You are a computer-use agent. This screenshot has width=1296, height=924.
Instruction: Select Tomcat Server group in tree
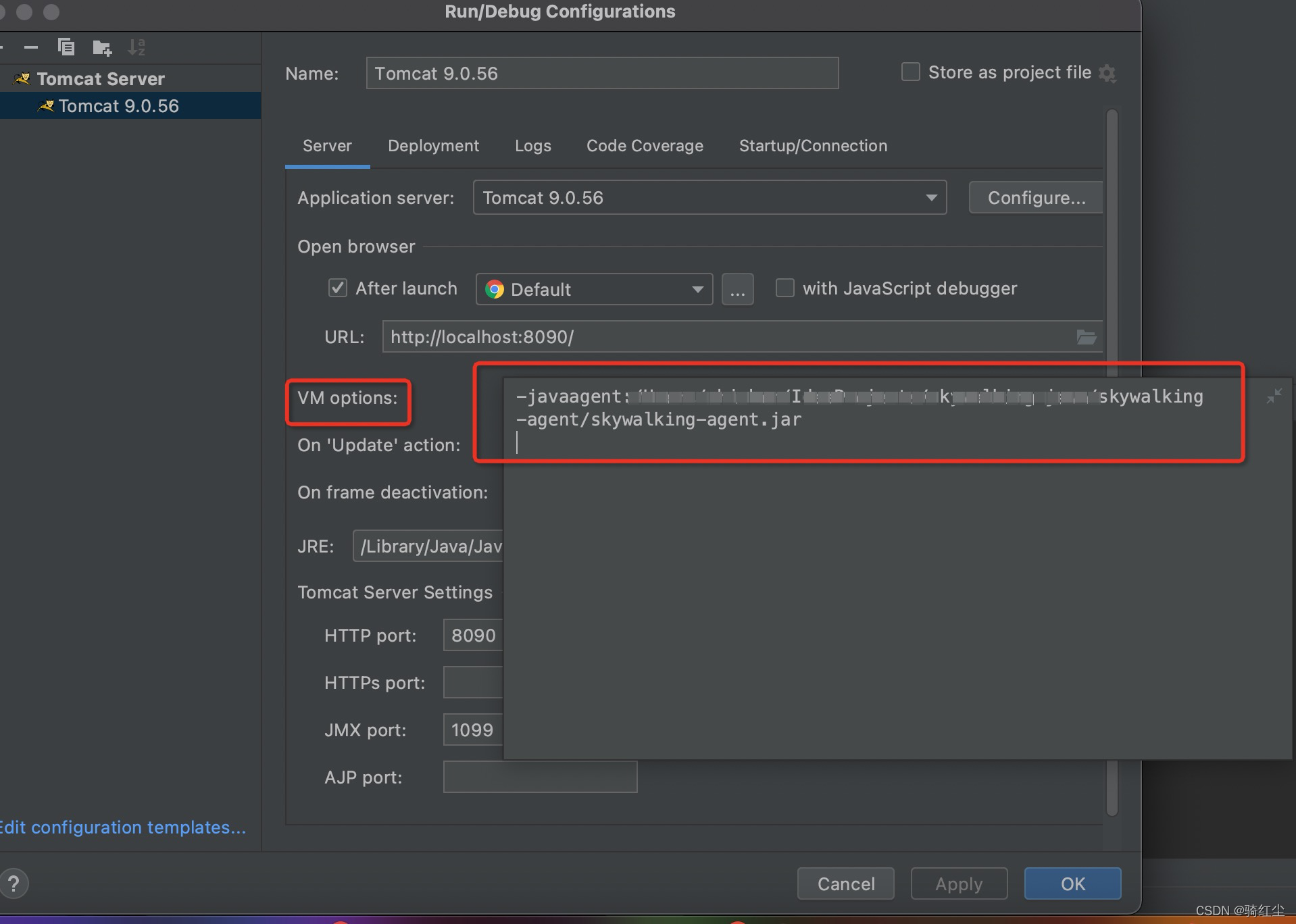point(130,79)
